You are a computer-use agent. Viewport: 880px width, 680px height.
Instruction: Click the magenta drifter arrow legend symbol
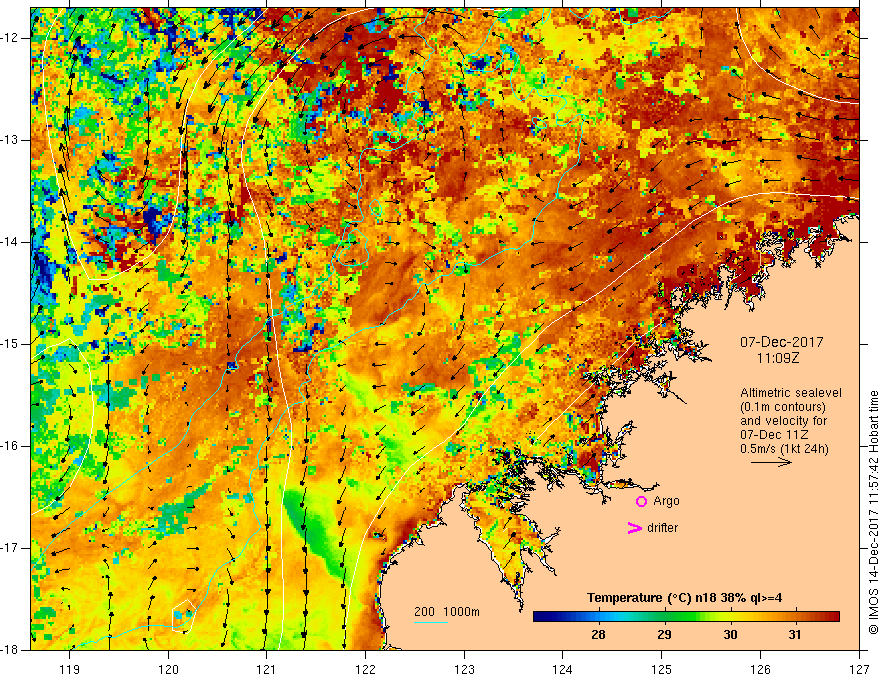pos(635,528)
